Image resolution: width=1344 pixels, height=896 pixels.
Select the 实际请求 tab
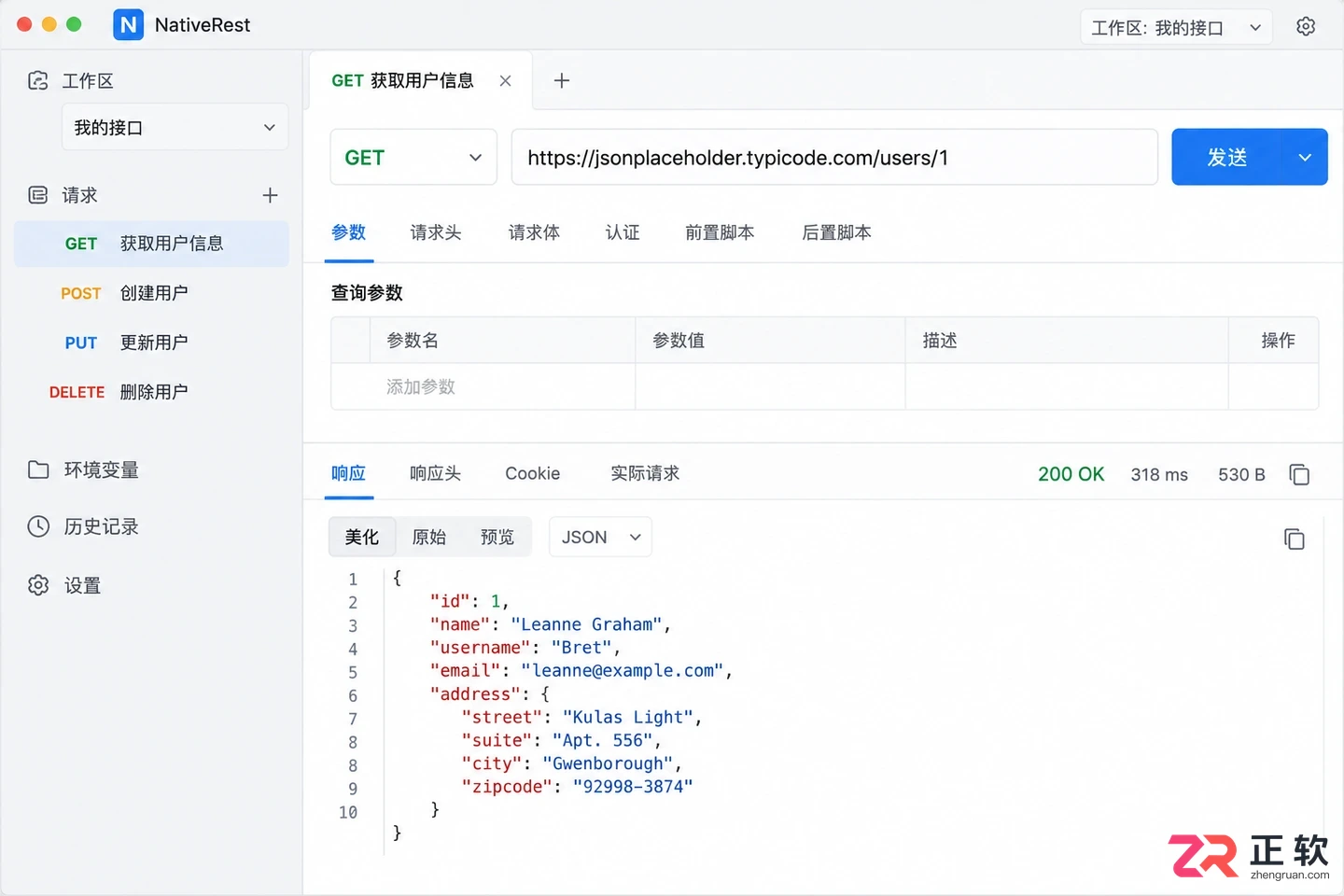point(645,473)
